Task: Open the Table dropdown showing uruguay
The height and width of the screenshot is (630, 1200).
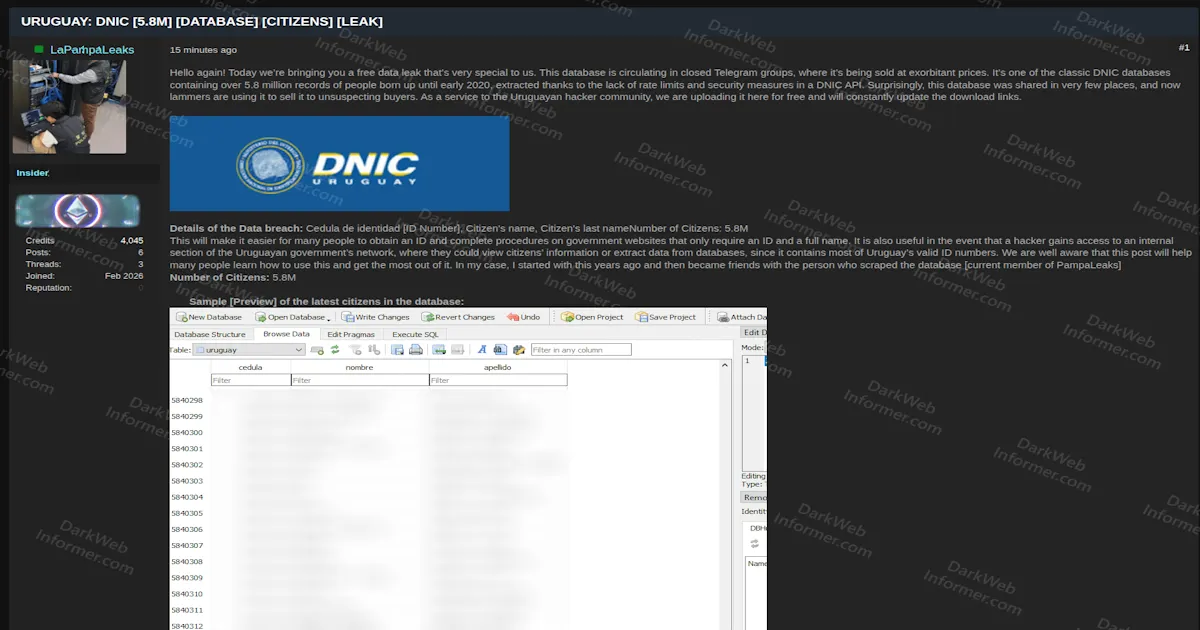Action: click(x=248, y=350)
